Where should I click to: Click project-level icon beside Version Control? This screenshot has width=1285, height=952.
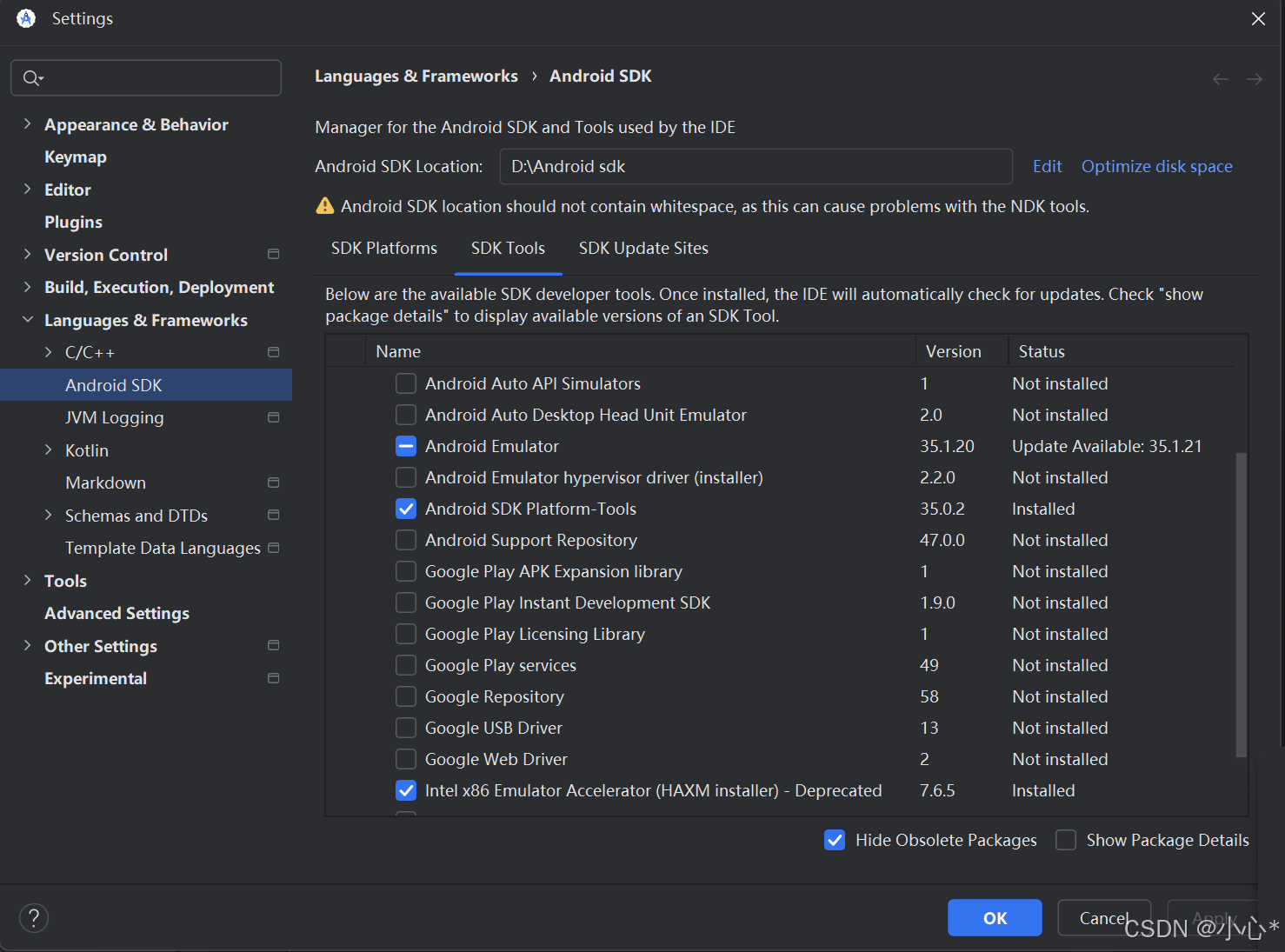(x=274, y=254)
